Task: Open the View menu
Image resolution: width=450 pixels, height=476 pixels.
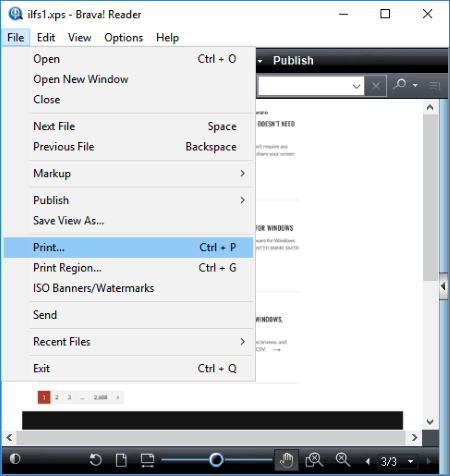Action: [79, 38]
